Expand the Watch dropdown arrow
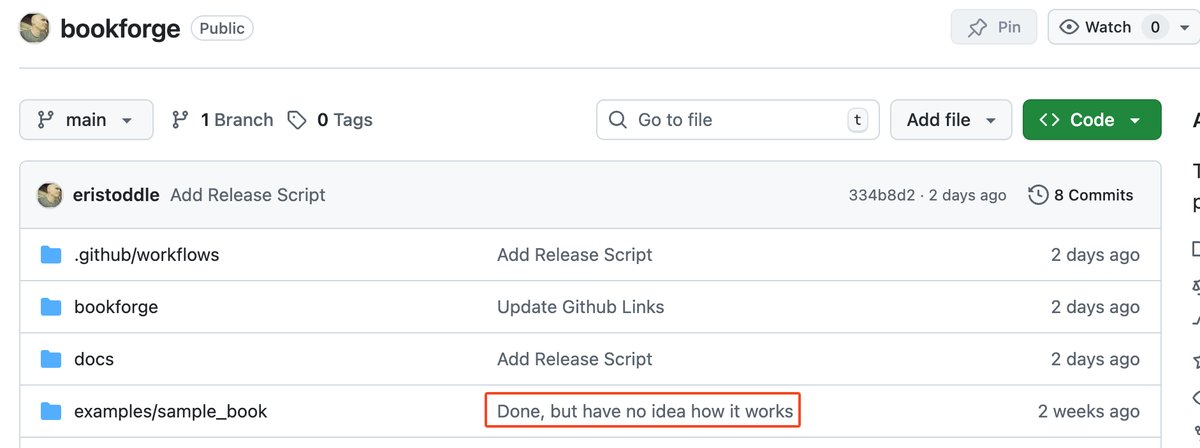The height and width of the screenshot is (448, 1200). pos(1186,28)
